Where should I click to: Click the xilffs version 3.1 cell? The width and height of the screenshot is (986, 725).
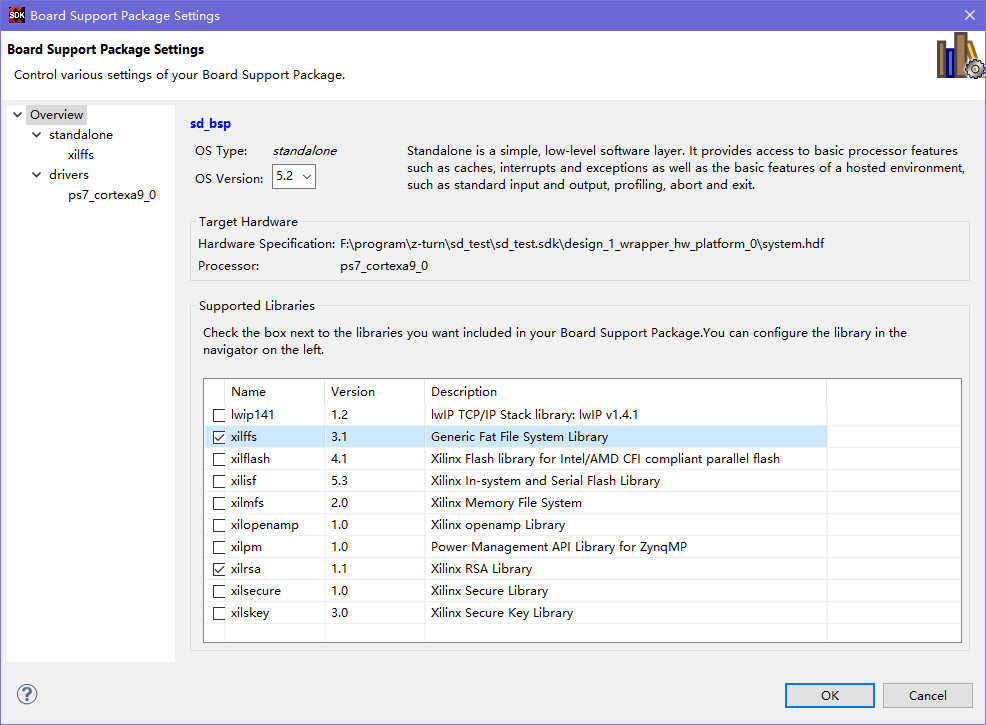[339, 437]
